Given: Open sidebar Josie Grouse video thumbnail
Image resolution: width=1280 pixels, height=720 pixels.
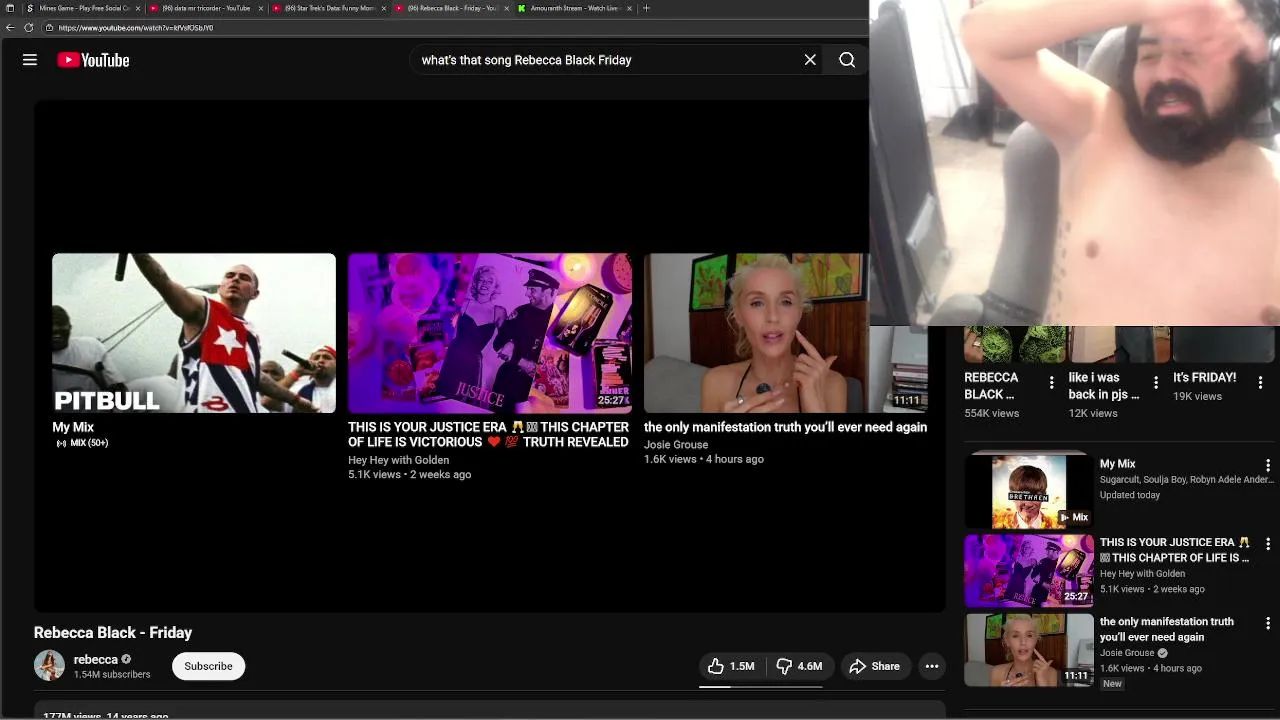Looking at the screenshot, I should tap(1029, 650).
